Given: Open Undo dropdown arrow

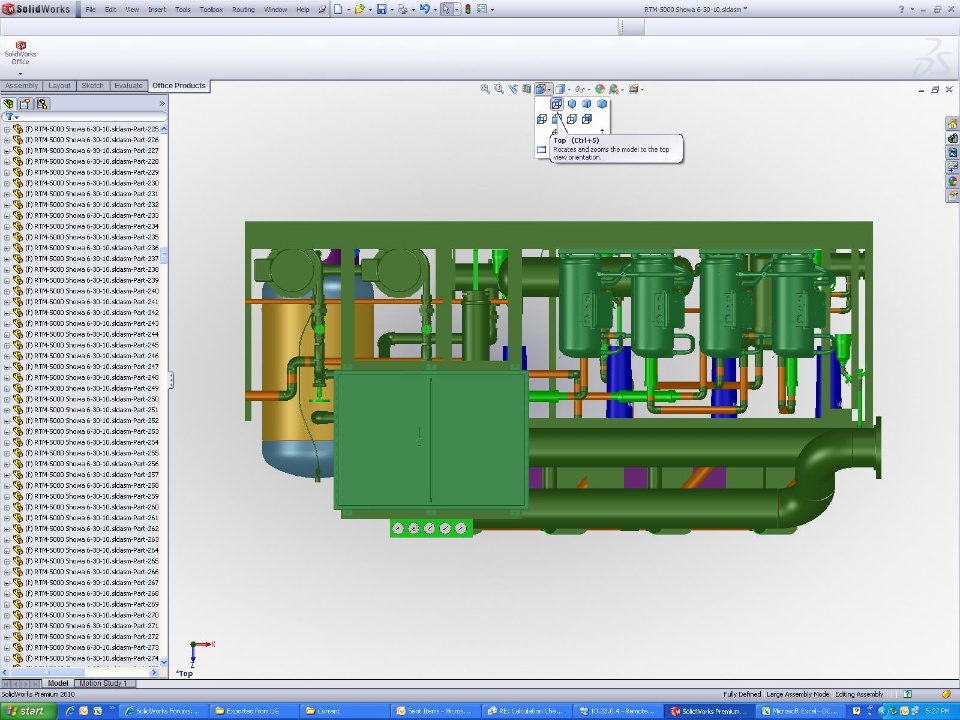Looking at the screenshot, I should click(434, 9).
